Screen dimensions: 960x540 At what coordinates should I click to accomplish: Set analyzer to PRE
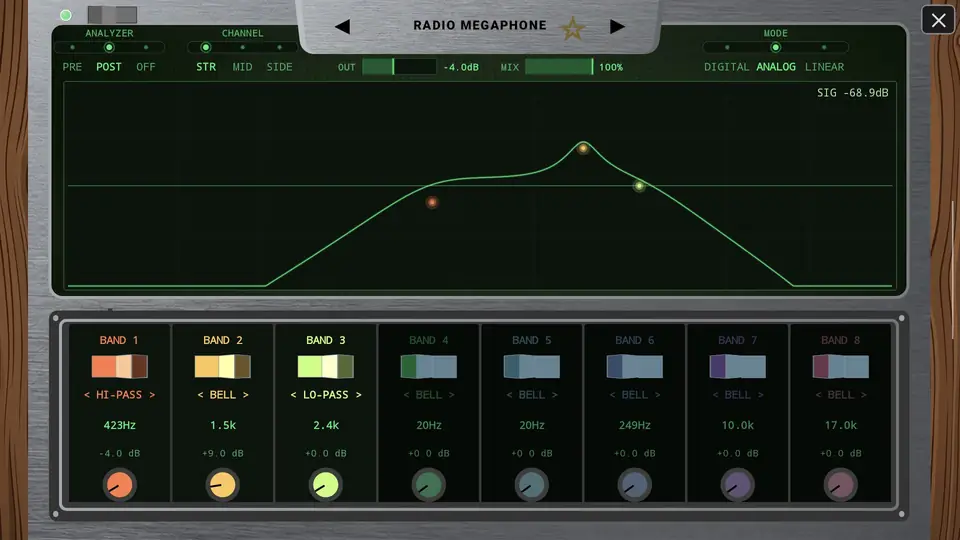(x=72, y=67)
